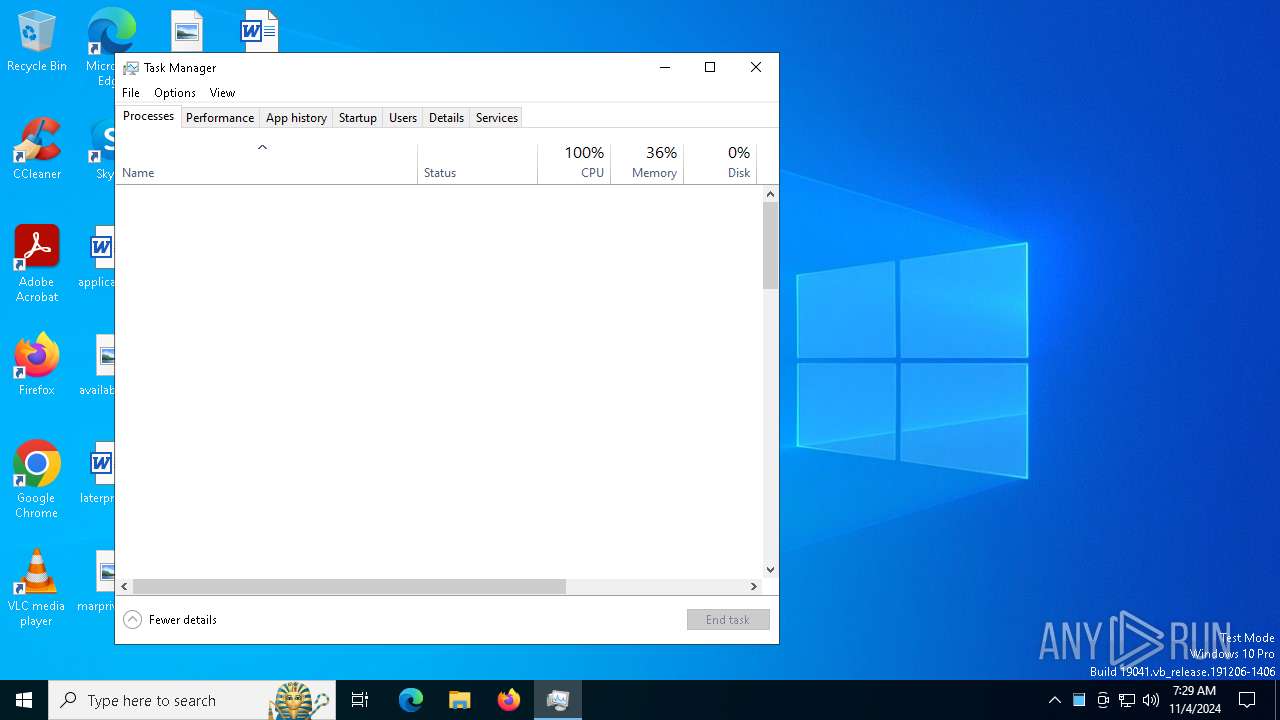Switch to the Services tab
The width and height of the screenshot is (1280, 720).
coord(497,118)
